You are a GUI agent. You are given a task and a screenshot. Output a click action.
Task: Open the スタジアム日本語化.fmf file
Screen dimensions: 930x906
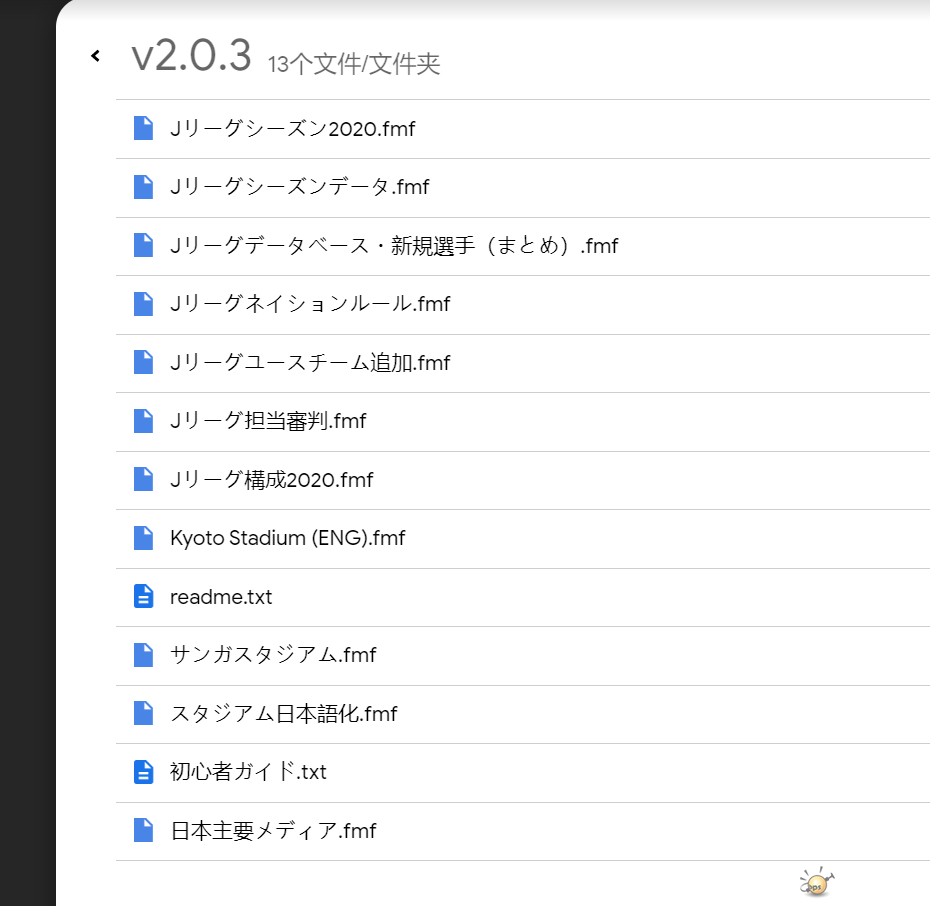(284, 714)
